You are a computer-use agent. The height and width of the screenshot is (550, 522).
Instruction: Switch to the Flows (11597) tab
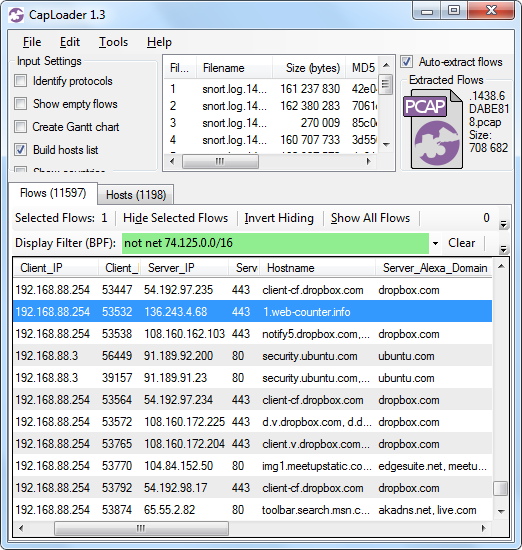53,193
